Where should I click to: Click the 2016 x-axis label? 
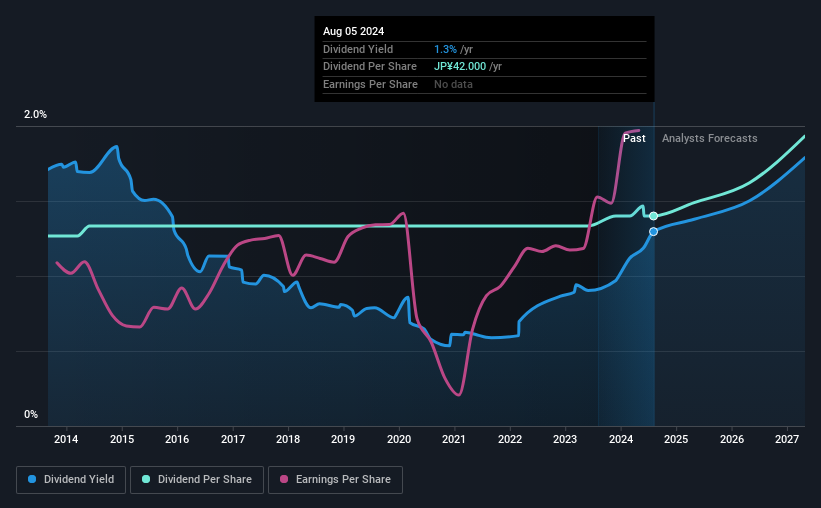[177, 439]
